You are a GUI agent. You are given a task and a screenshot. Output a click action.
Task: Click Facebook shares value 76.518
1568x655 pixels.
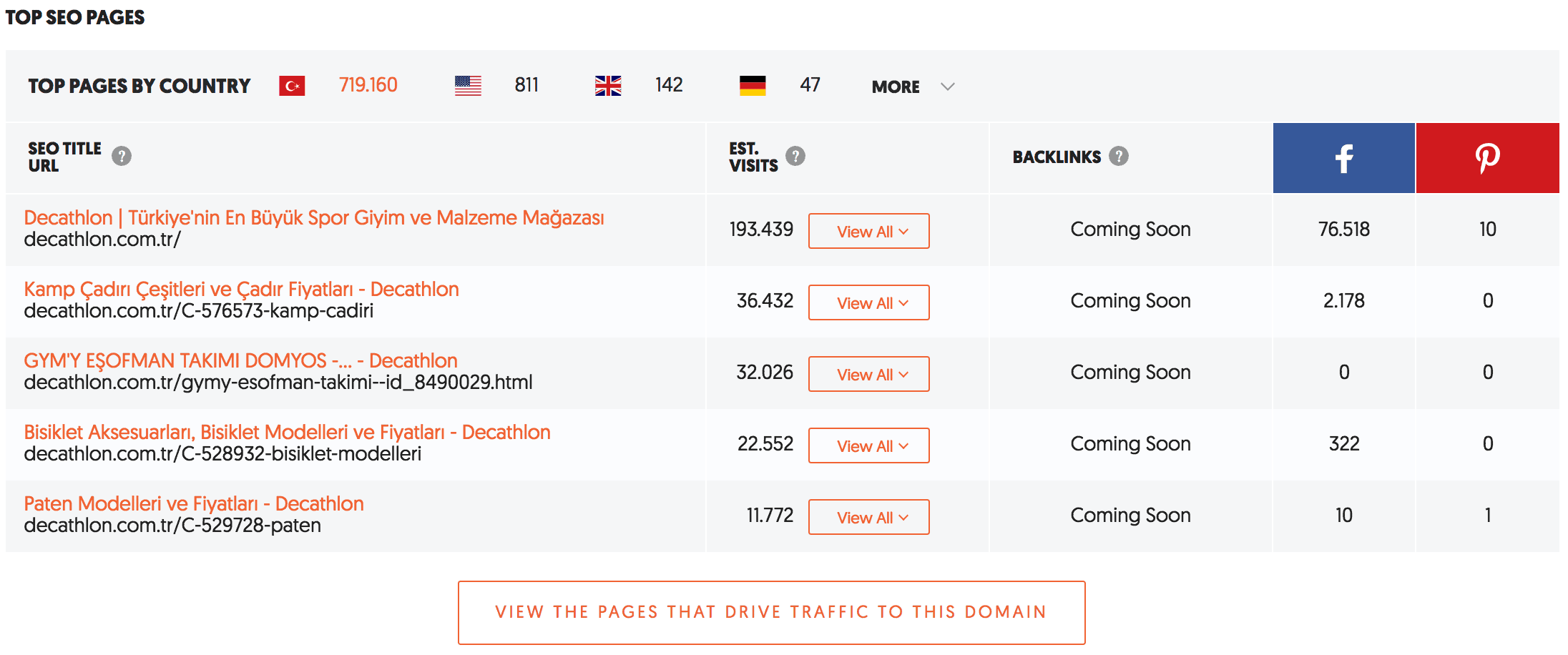1344,230
